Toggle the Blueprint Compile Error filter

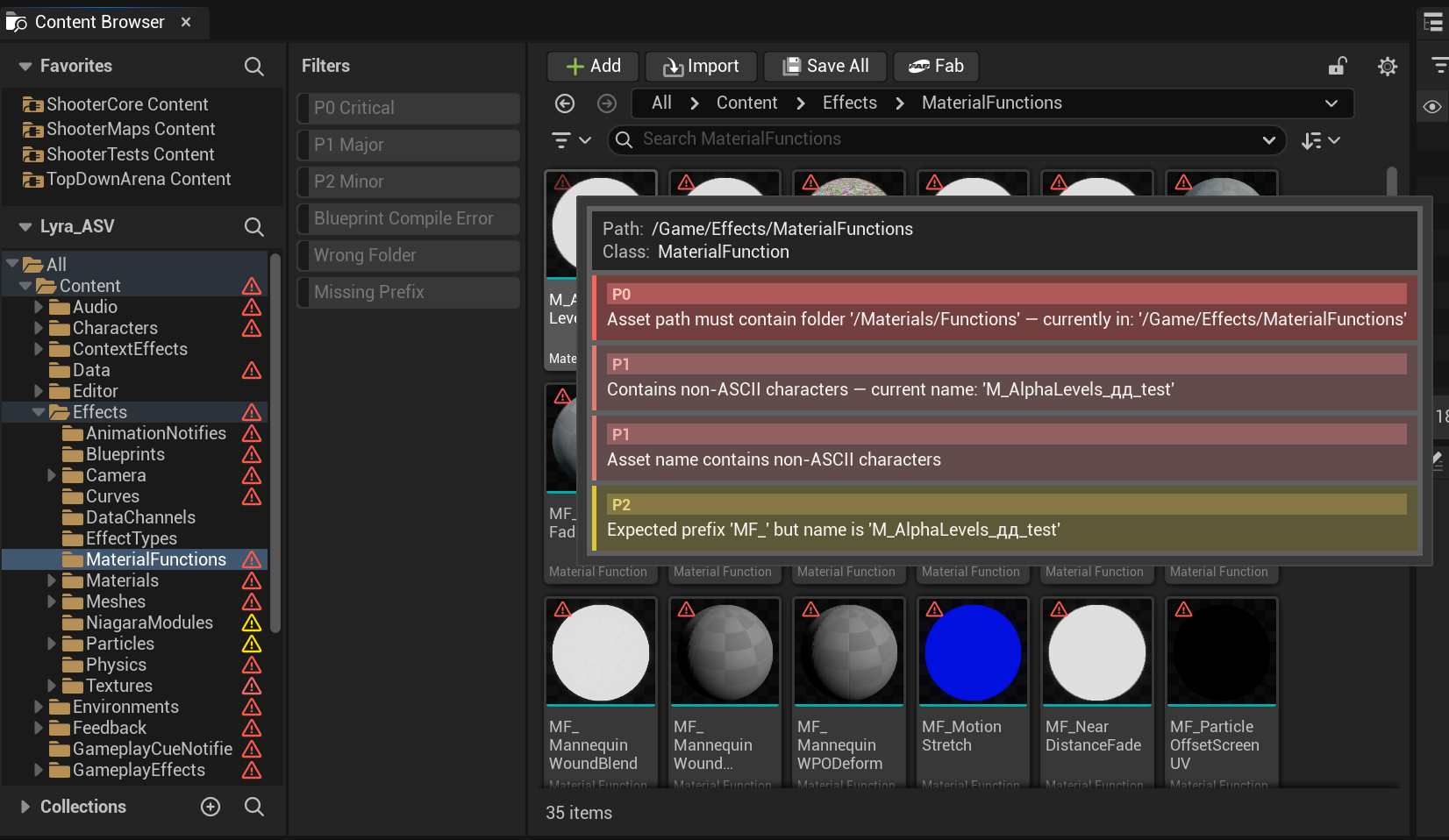point(409,218)
